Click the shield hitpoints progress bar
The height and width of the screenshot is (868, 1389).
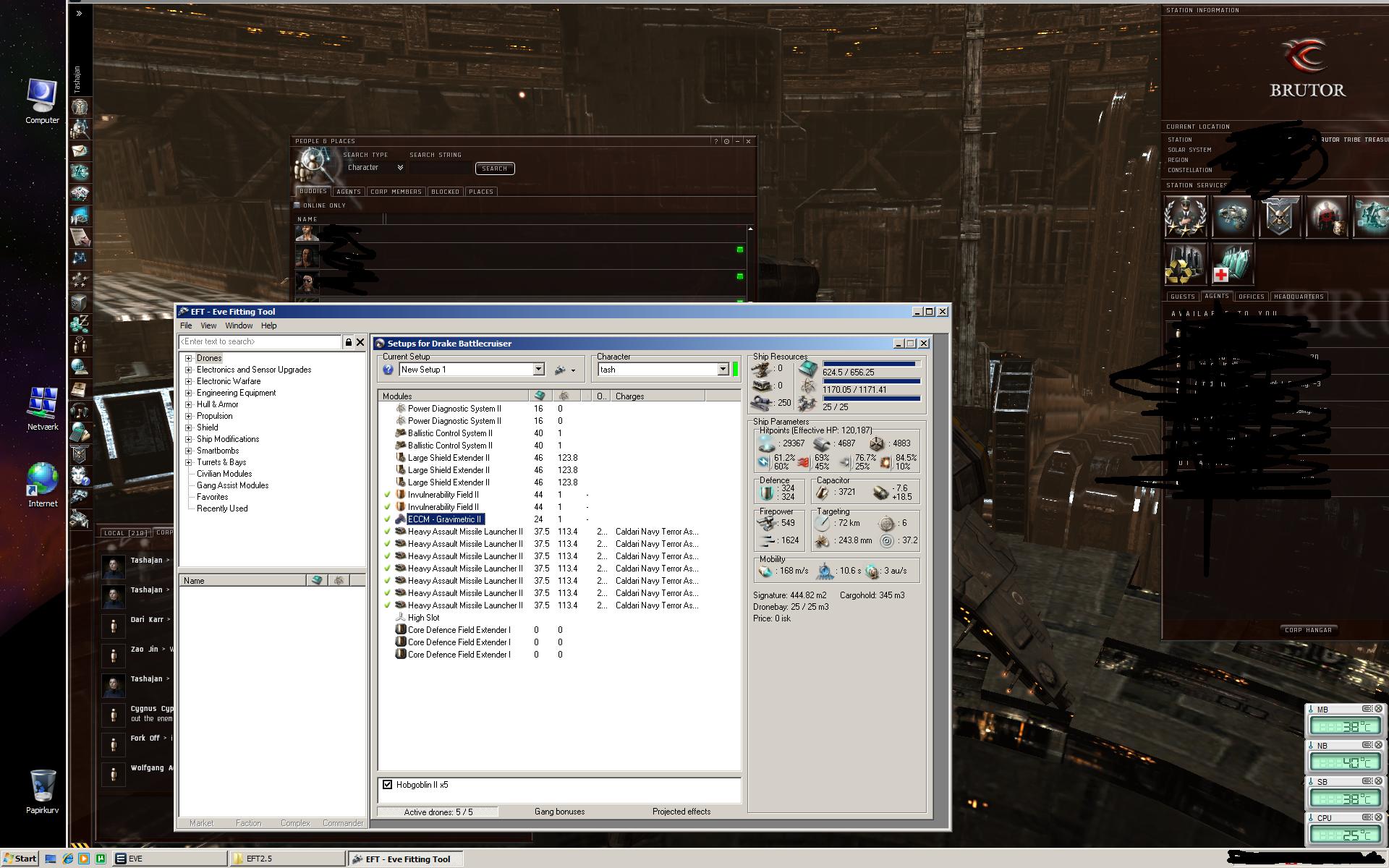pos(871,364)
